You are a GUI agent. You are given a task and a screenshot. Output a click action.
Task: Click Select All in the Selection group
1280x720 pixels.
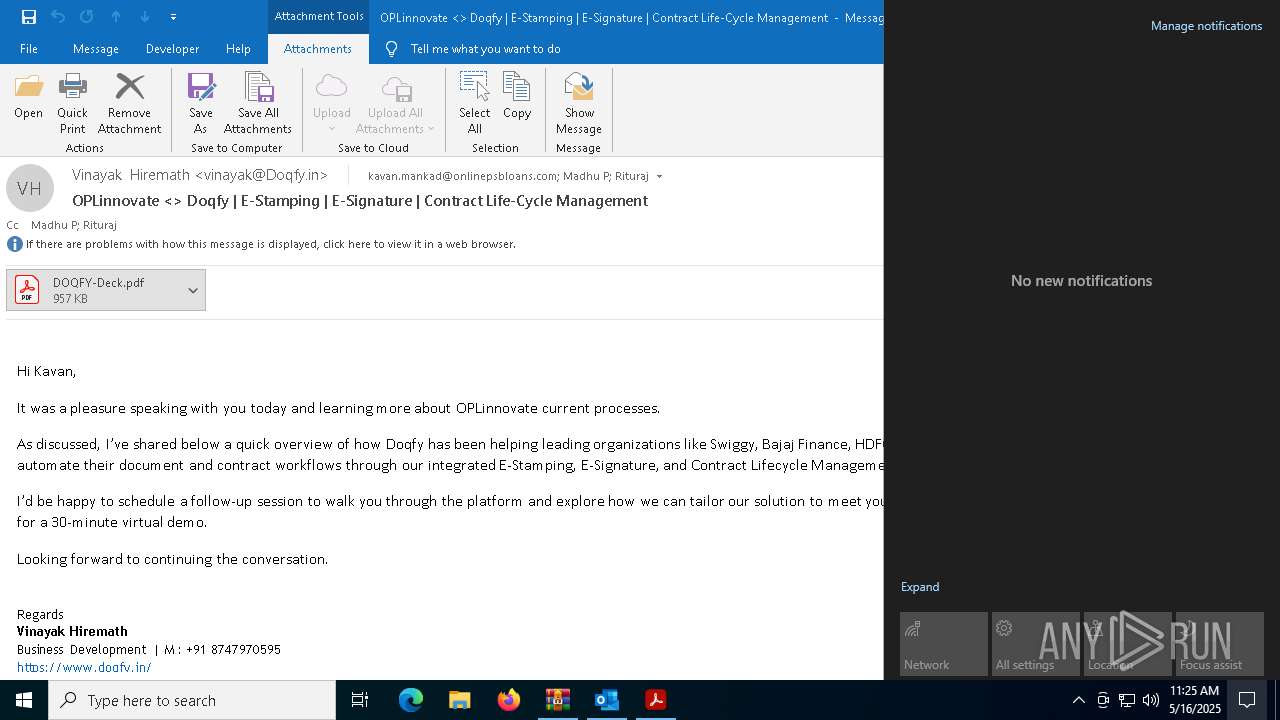point(475,104)
